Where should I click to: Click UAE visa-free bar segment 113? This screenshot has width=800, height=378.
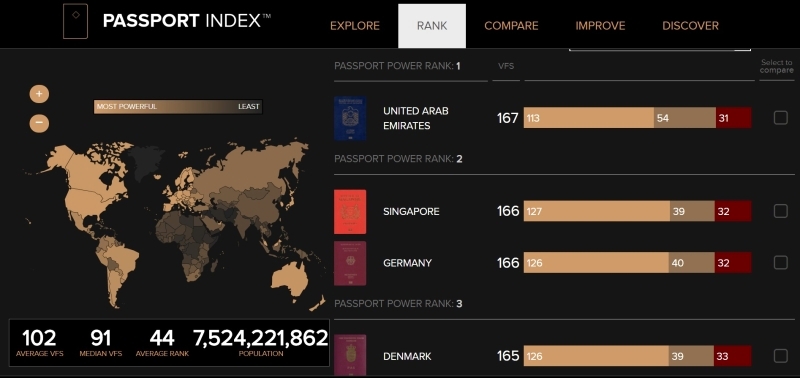point(589,118)
